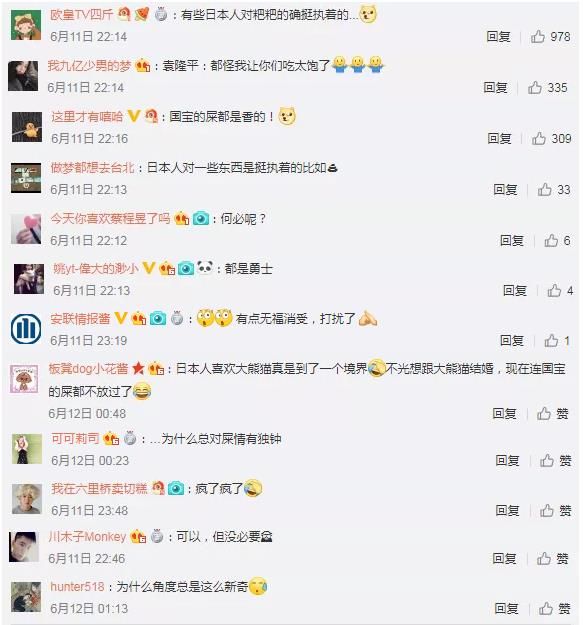This screenshot has width=583, height=625.
Task: Click the red star badge of 板凳dog小花酱
Action: [138, 368]
